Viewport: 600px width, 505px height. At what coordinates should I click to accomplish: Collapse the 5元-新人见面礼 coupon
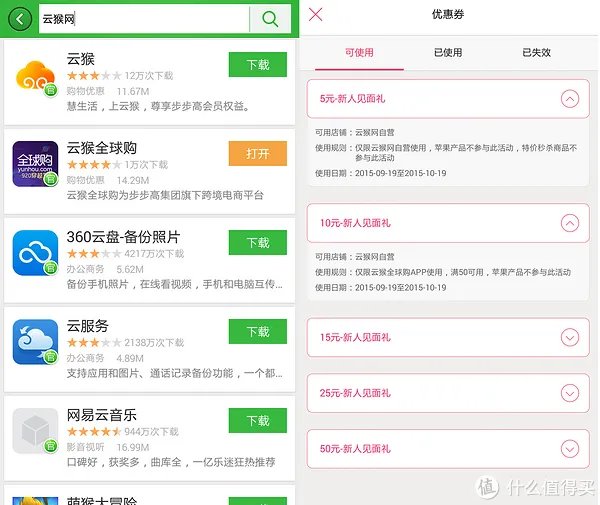570,99
